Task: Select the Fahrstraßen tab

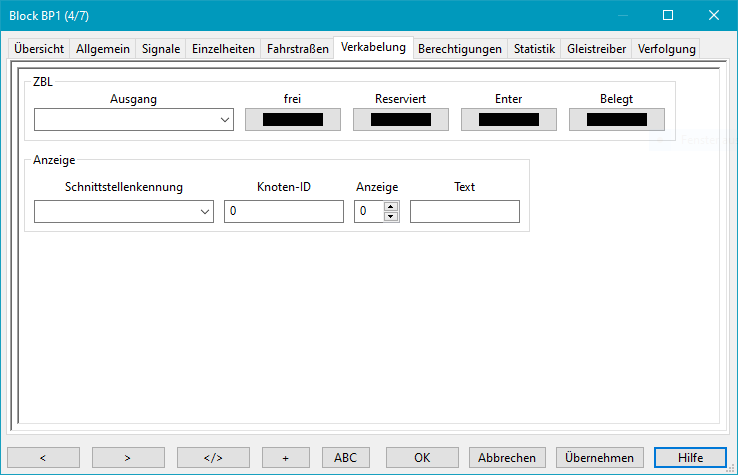Action: [297, 49]
